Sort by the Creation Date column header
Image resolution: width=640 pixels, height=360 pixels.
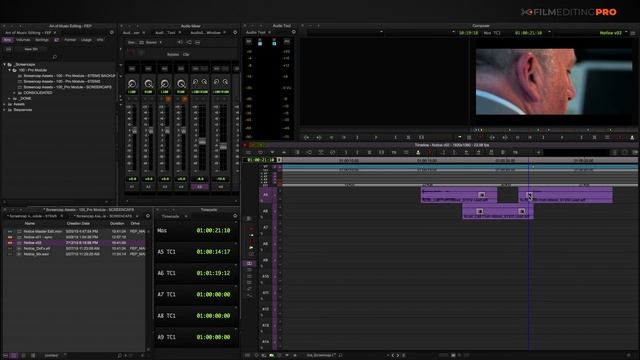78,224
